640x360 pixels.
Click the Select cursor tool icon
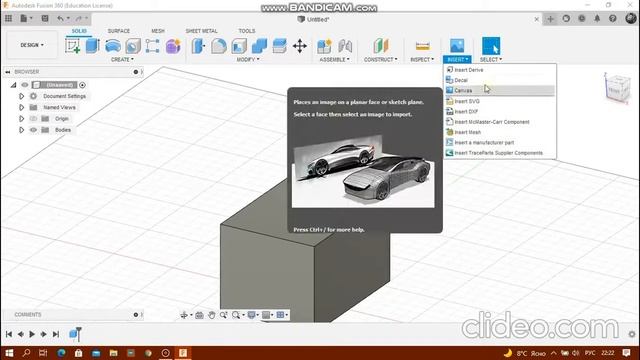pos(491,46)
